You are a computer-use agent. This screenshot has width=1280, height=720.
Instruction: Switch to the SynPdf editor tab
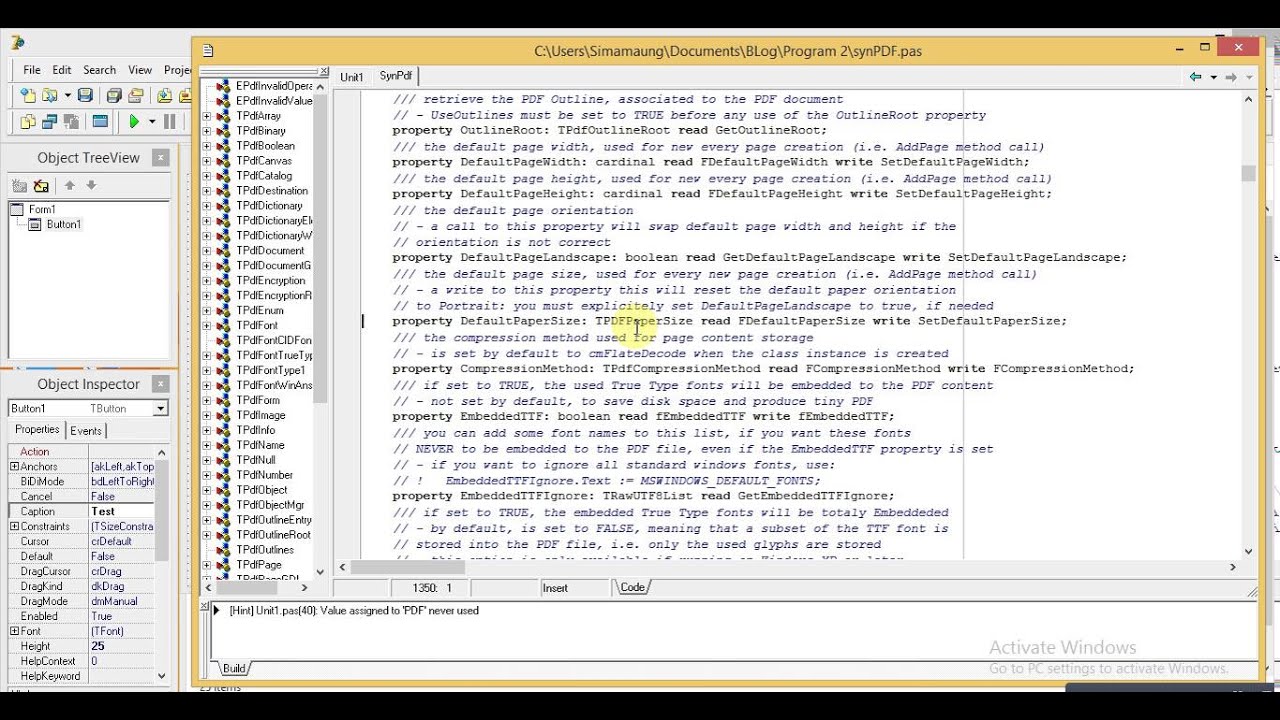(395, 76)
